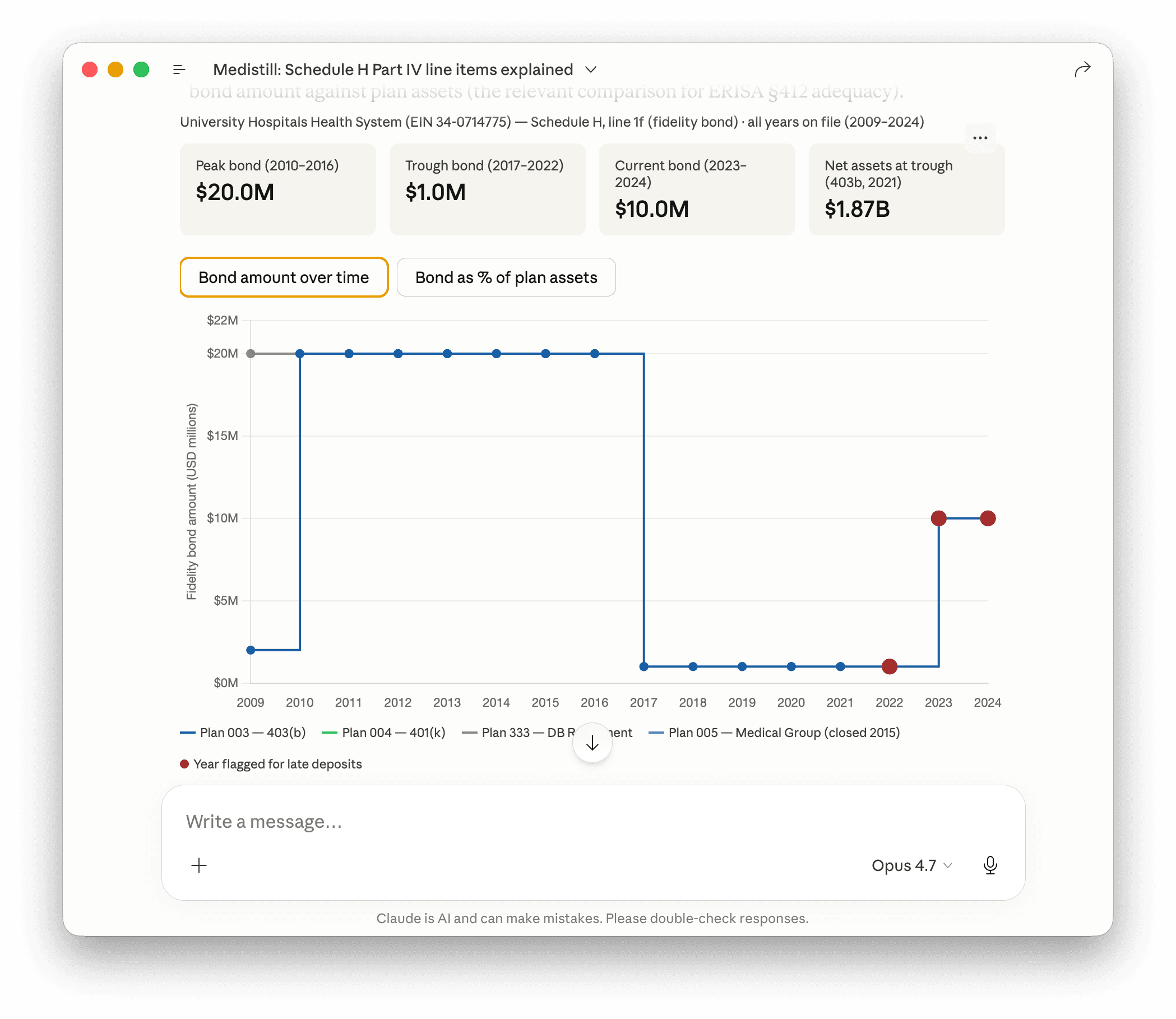The height and width of the screenshot is (1019, 1176).
Task: Focus the Write a message input field
Action: pos(593,822)
